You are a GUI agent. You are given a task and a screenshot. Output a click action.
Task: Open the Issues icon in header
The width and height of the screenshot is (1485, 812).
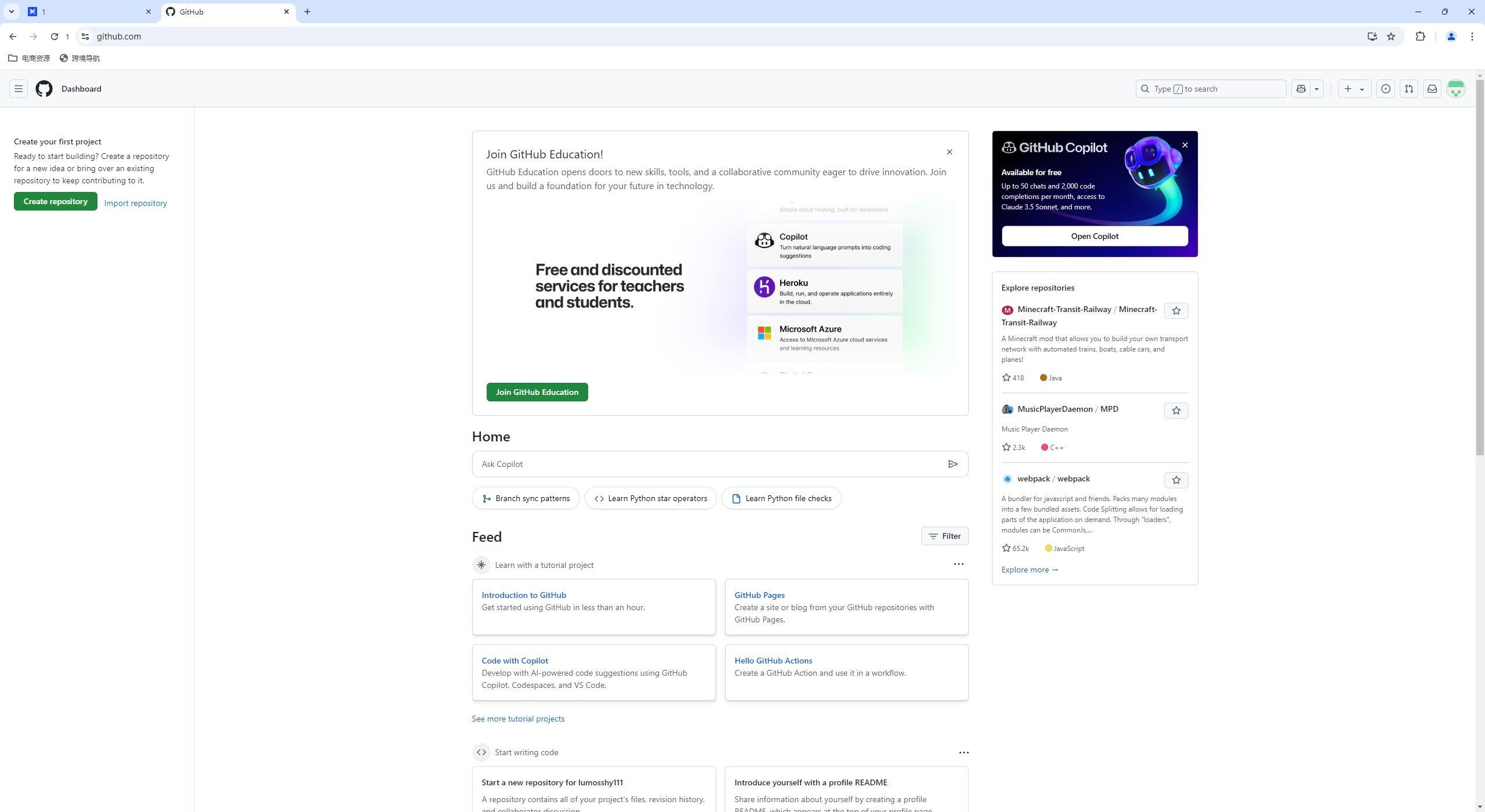pos(1386,89)
